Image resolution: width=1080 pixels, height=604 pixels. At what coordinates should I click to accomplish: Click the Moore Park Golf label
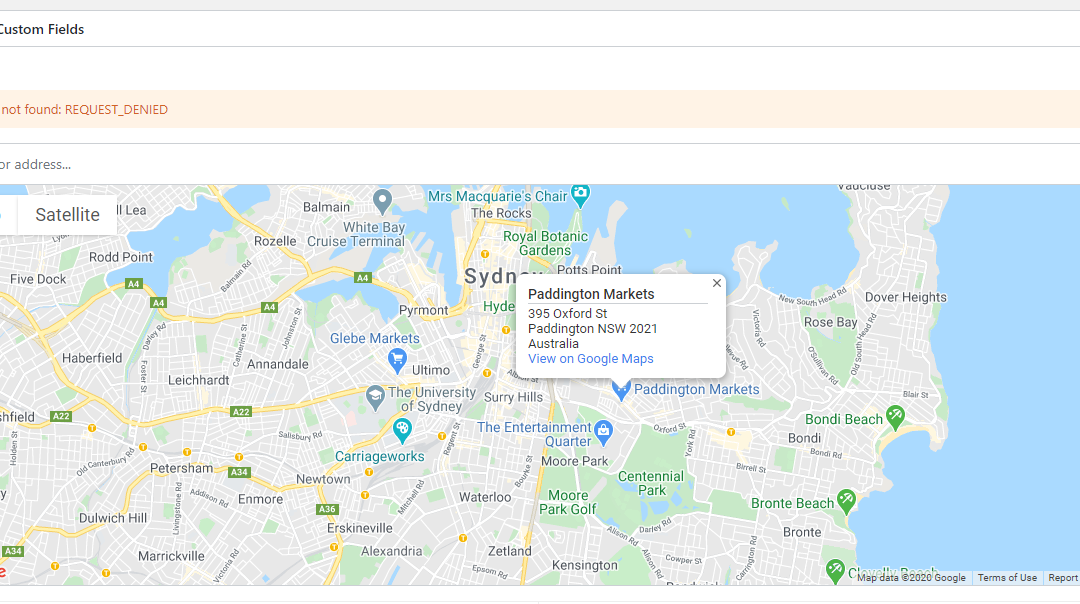click(x=568, y=502)
